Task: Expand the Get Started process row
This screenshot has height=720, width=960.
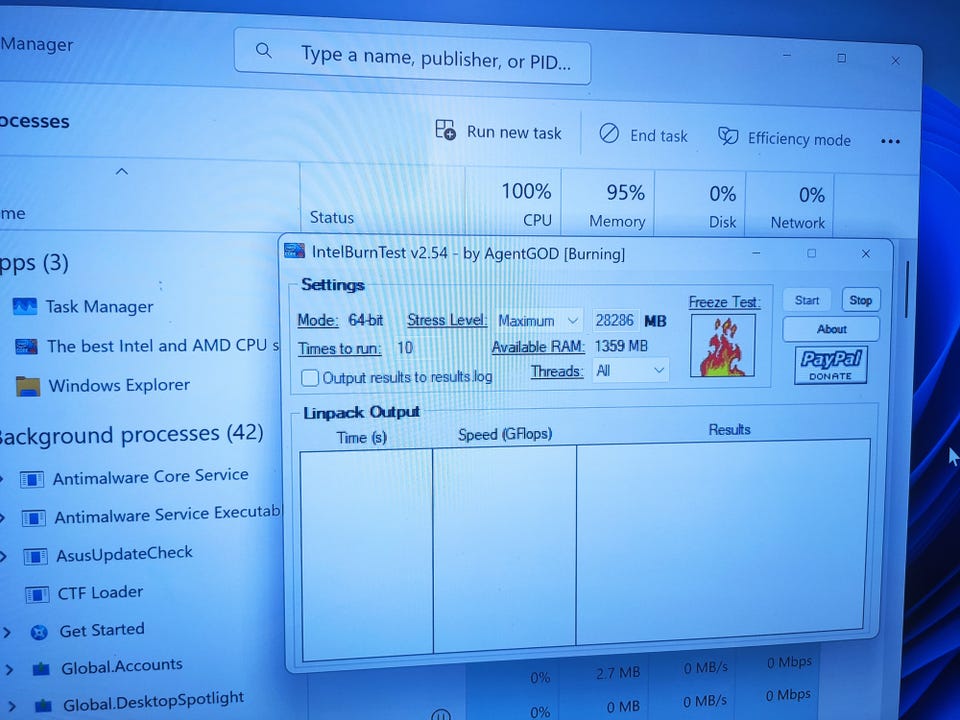Action: pos(6,632)
